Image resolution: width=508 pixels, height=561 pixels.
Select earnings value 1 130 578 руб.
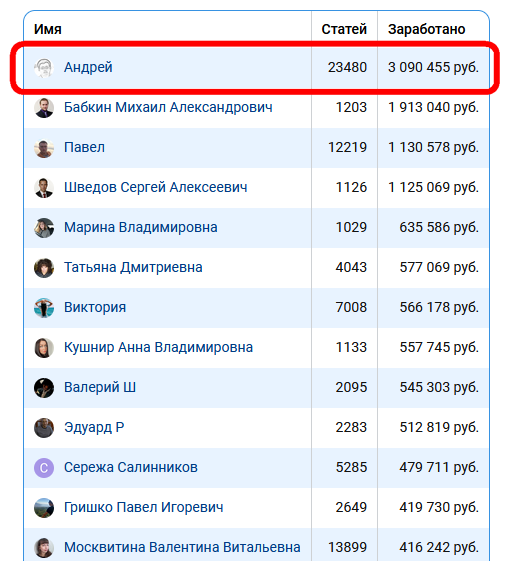point(433,147)
